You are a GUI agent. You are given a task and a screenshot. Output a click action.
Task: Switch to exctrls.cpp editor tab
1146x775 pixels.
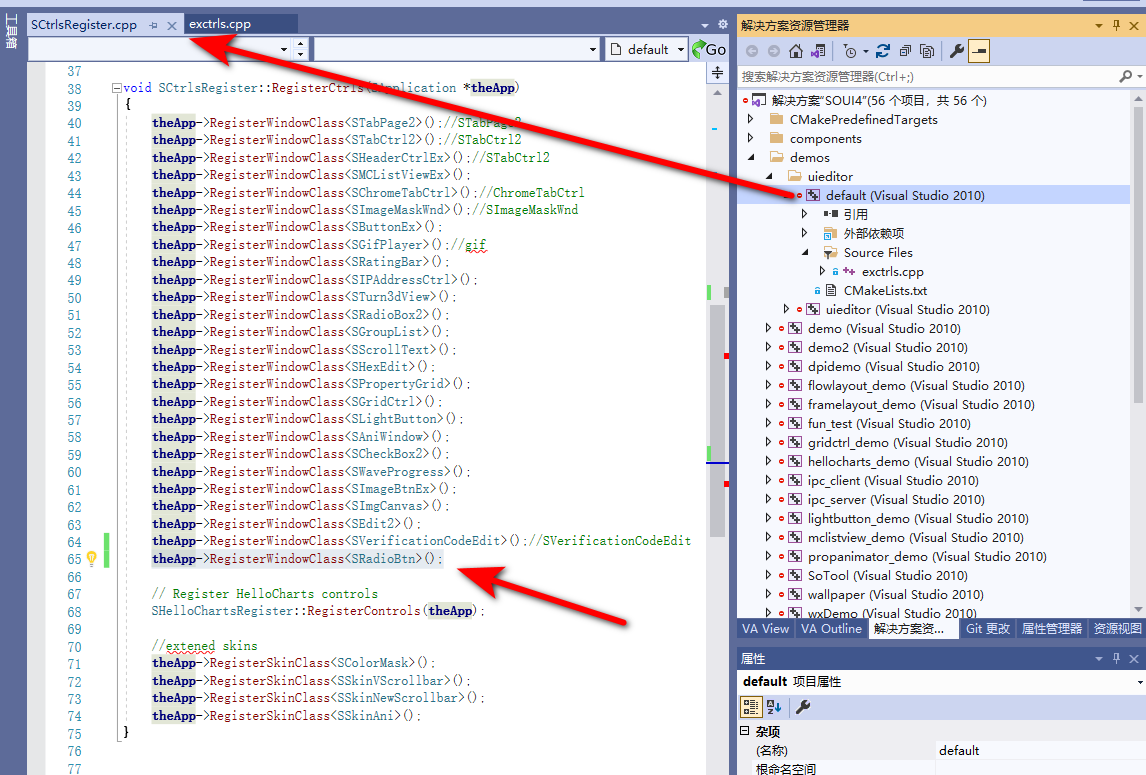click(x=220, y=24)
